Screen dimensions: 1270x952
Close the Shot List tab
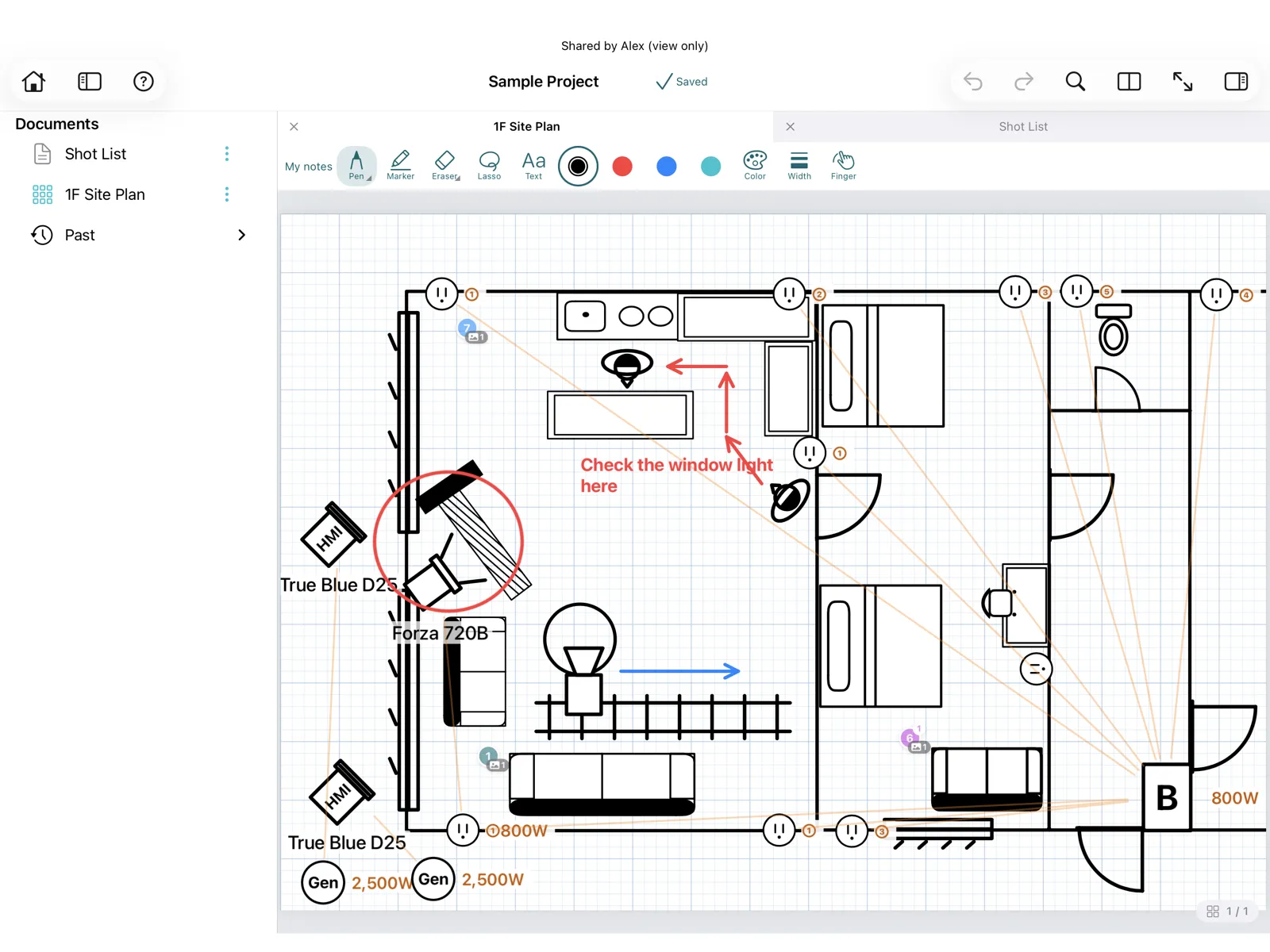790,126
